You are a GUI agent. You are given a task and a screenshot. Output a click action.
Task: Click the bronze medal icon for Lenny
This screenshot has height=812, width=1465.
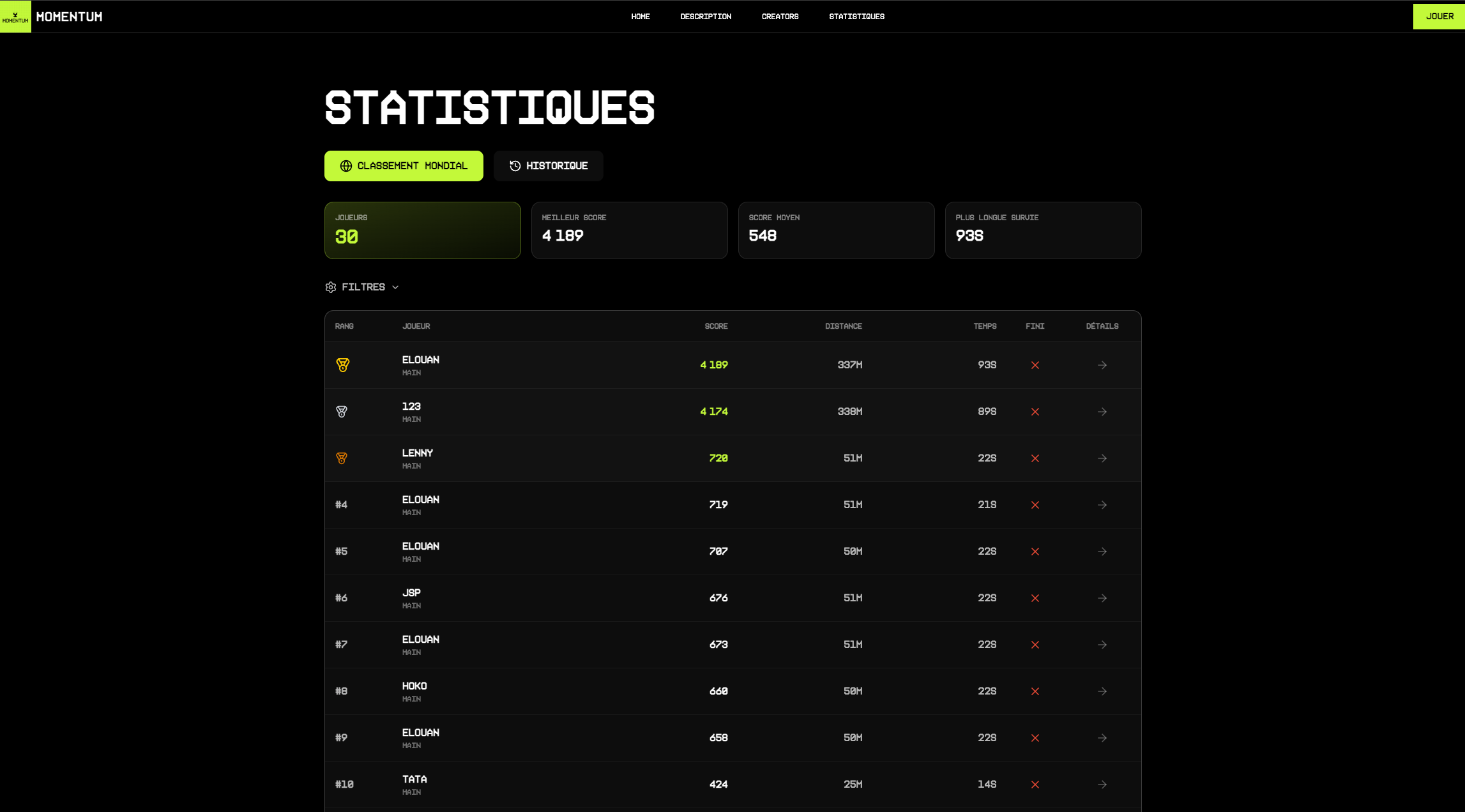coord(342,458)
